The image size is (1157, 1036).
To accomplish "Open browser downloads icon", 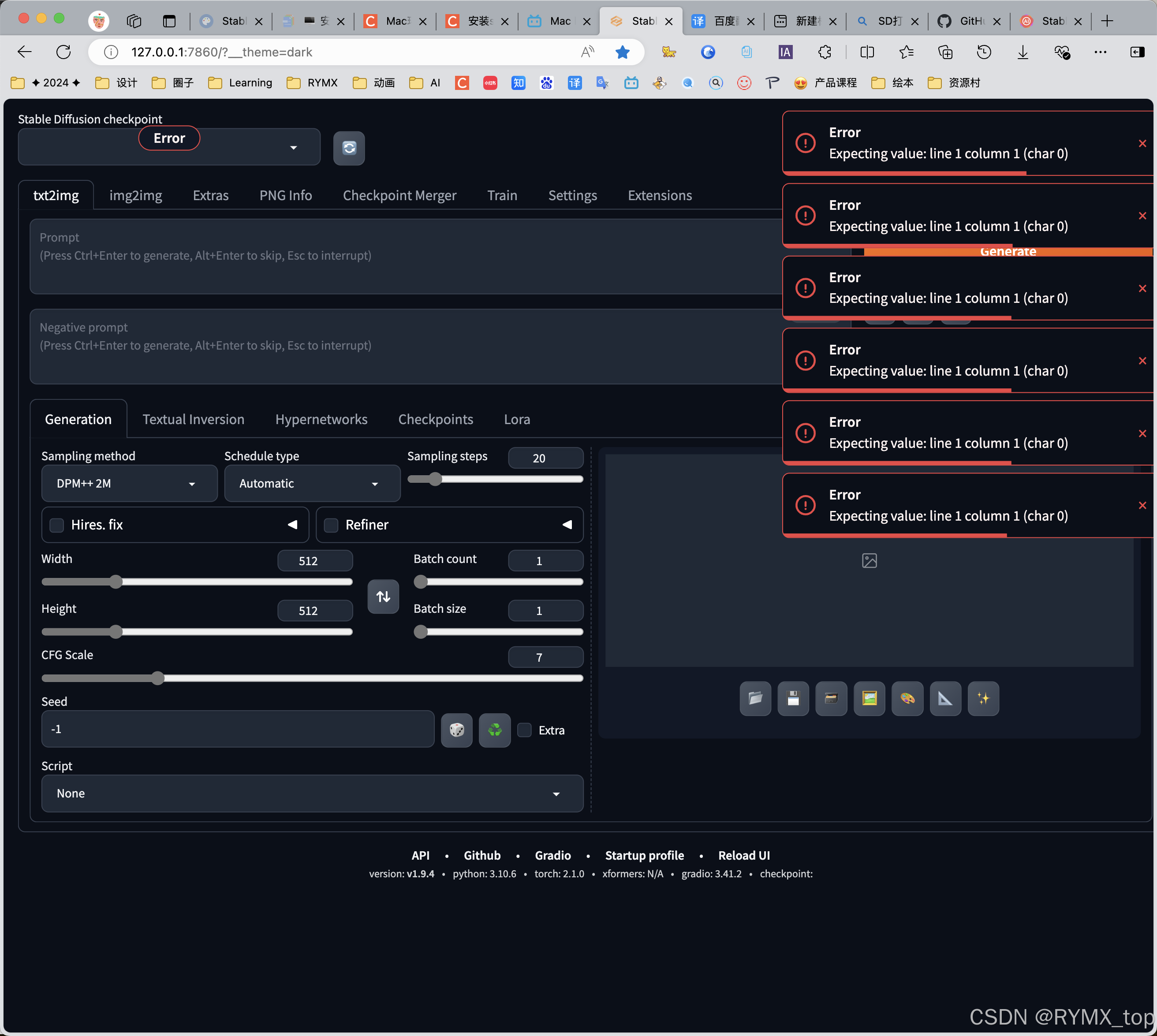I will pos(1023,52).
